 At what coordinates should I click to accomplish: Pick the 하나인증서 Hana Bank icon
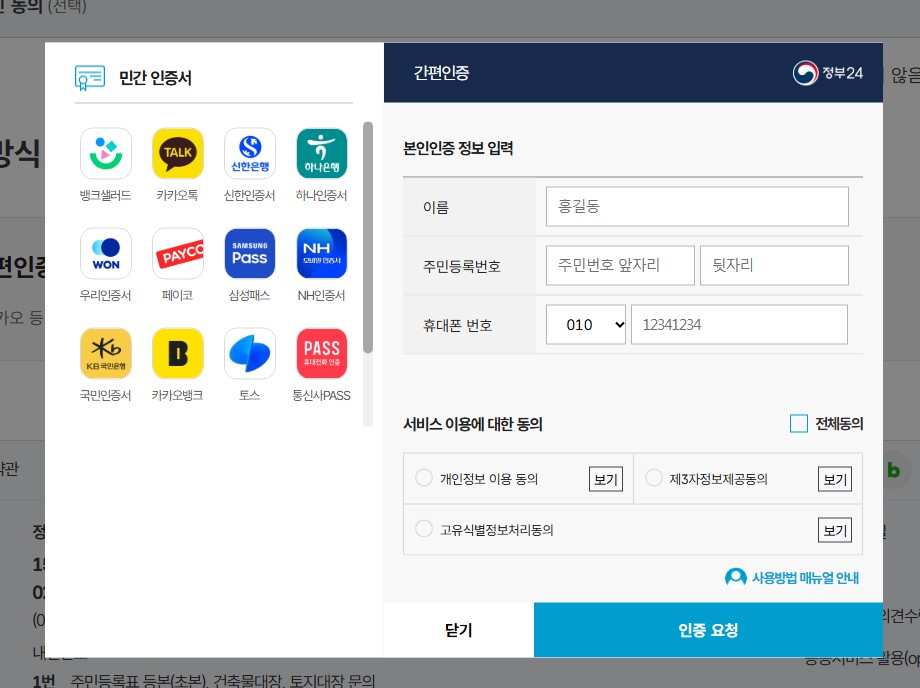click(x=322, y=154)
